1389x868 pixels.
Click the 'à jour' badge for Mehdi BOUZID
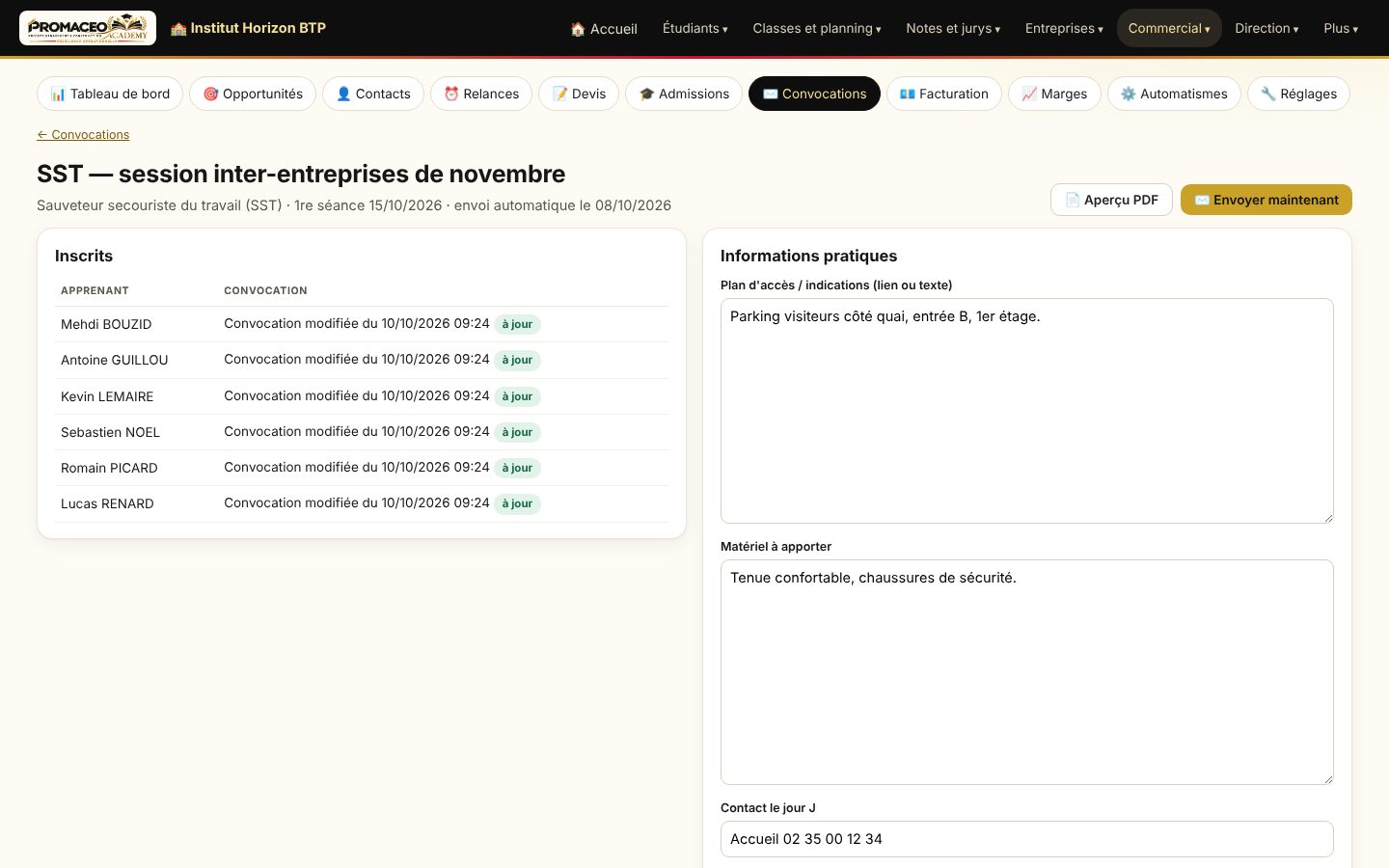[517, 324]
